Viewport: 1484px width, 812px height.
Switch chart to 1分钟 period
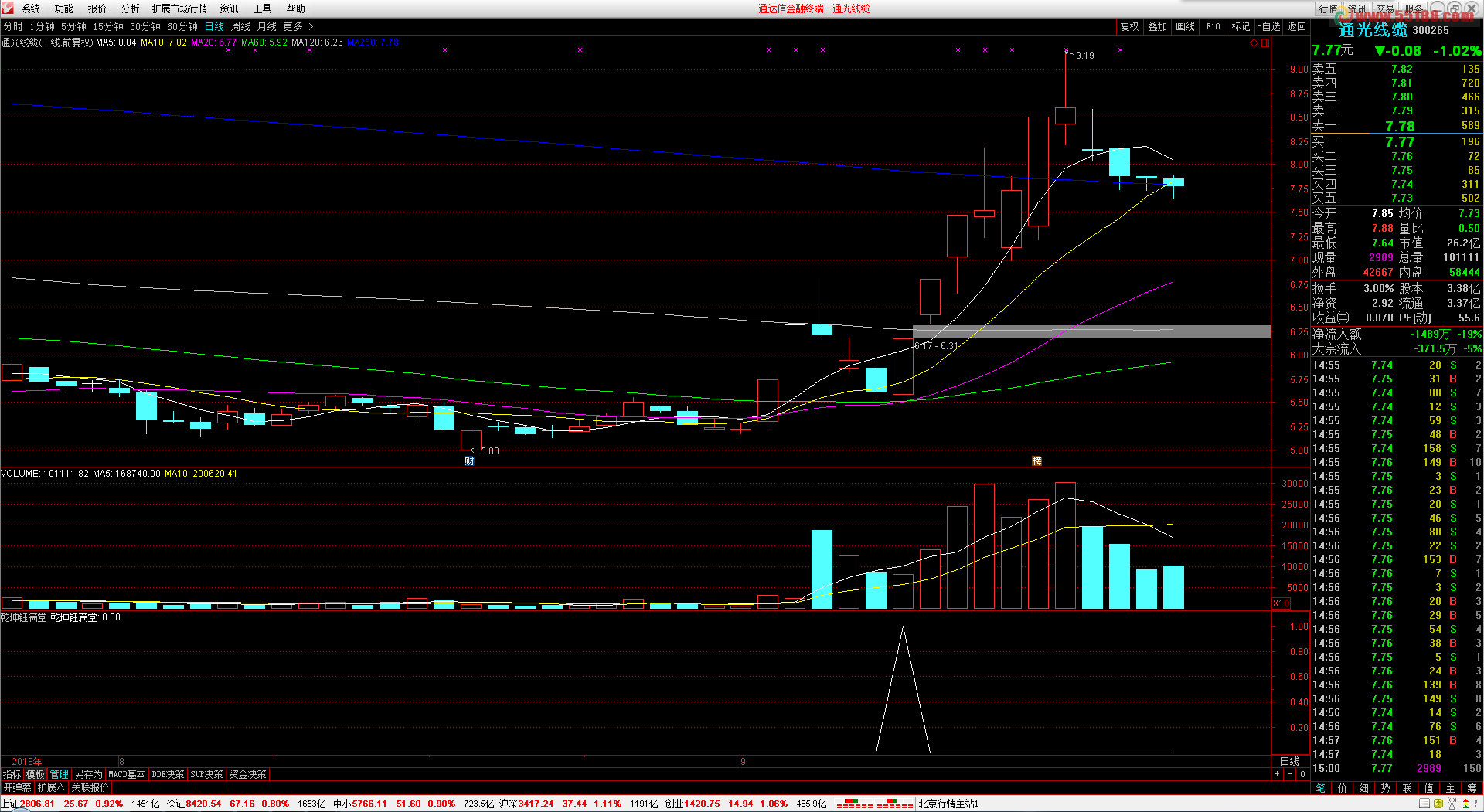pyautogui.click(x=43, y=26)
